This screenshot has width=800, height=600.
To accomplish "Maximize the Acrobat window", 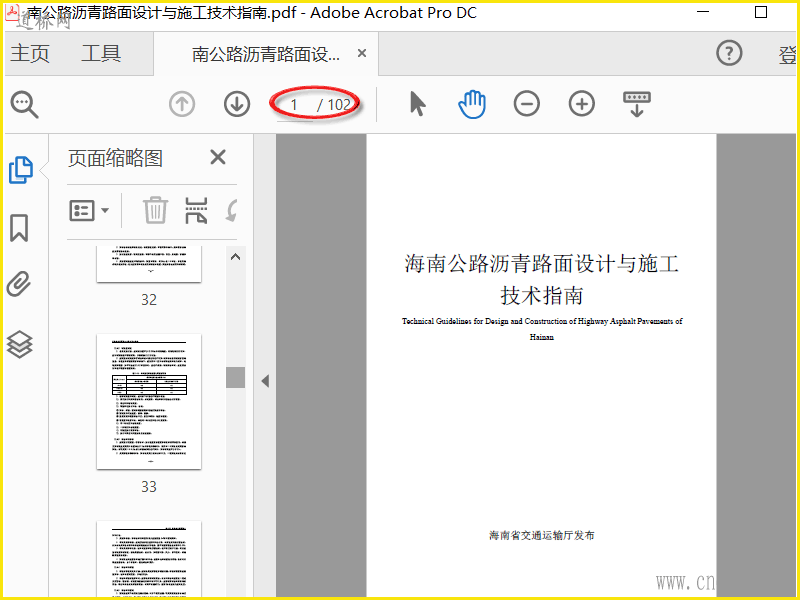I will [761, 12].
